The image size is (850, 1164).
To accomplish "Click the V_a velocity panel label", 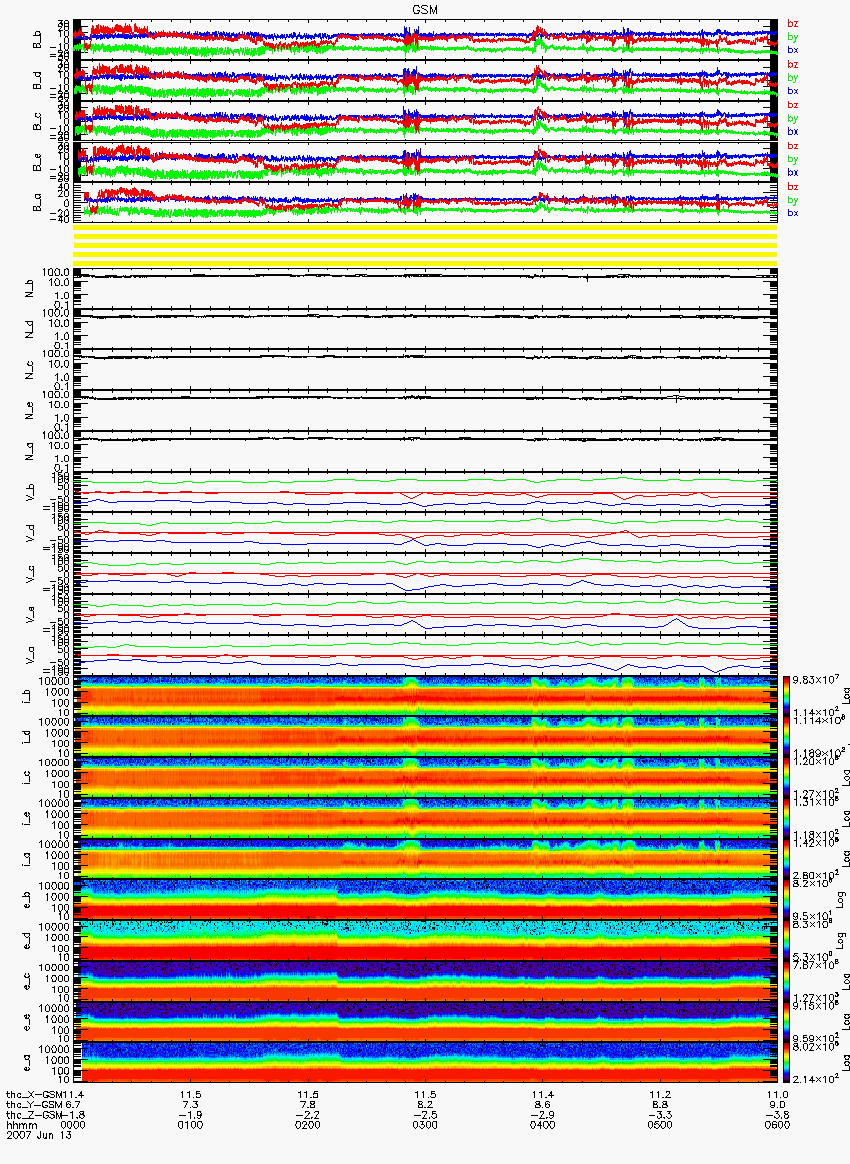I will click(x=30, y=655).
